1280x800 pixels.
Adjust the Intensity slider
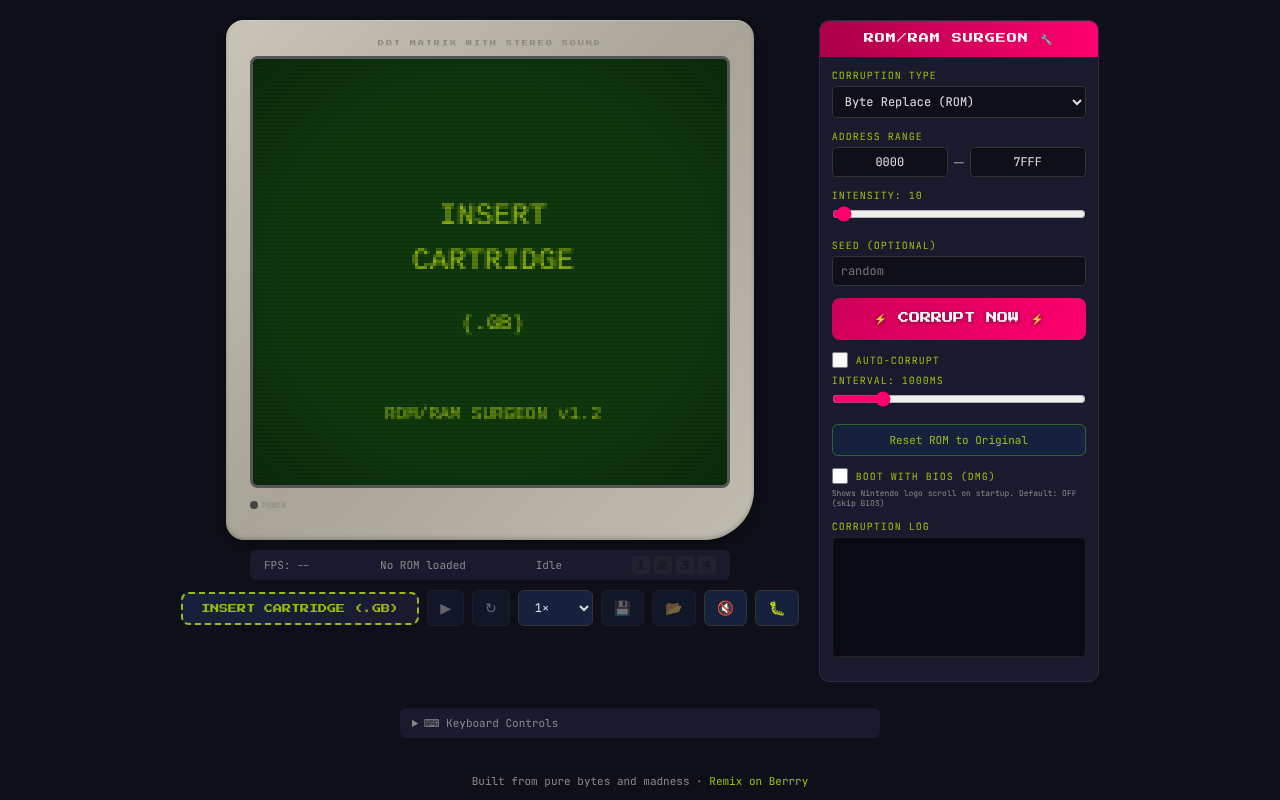(x=959, y=214)
